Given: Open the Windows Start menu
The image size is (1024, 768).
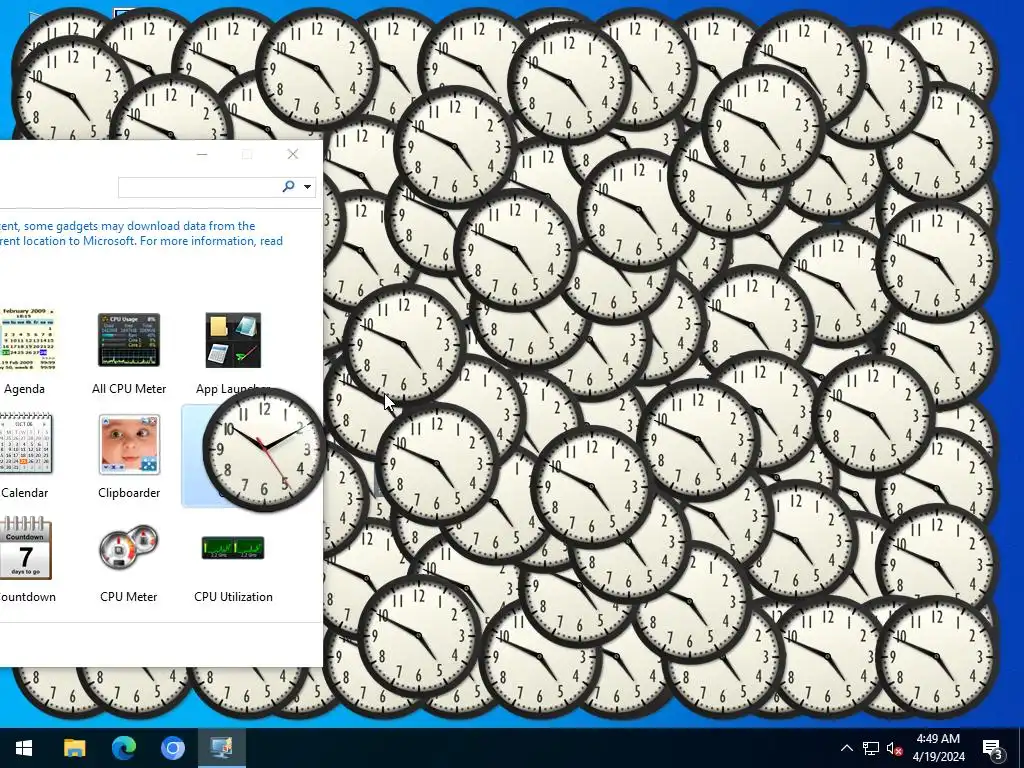Looking at the screenshot, I should 24,748.
